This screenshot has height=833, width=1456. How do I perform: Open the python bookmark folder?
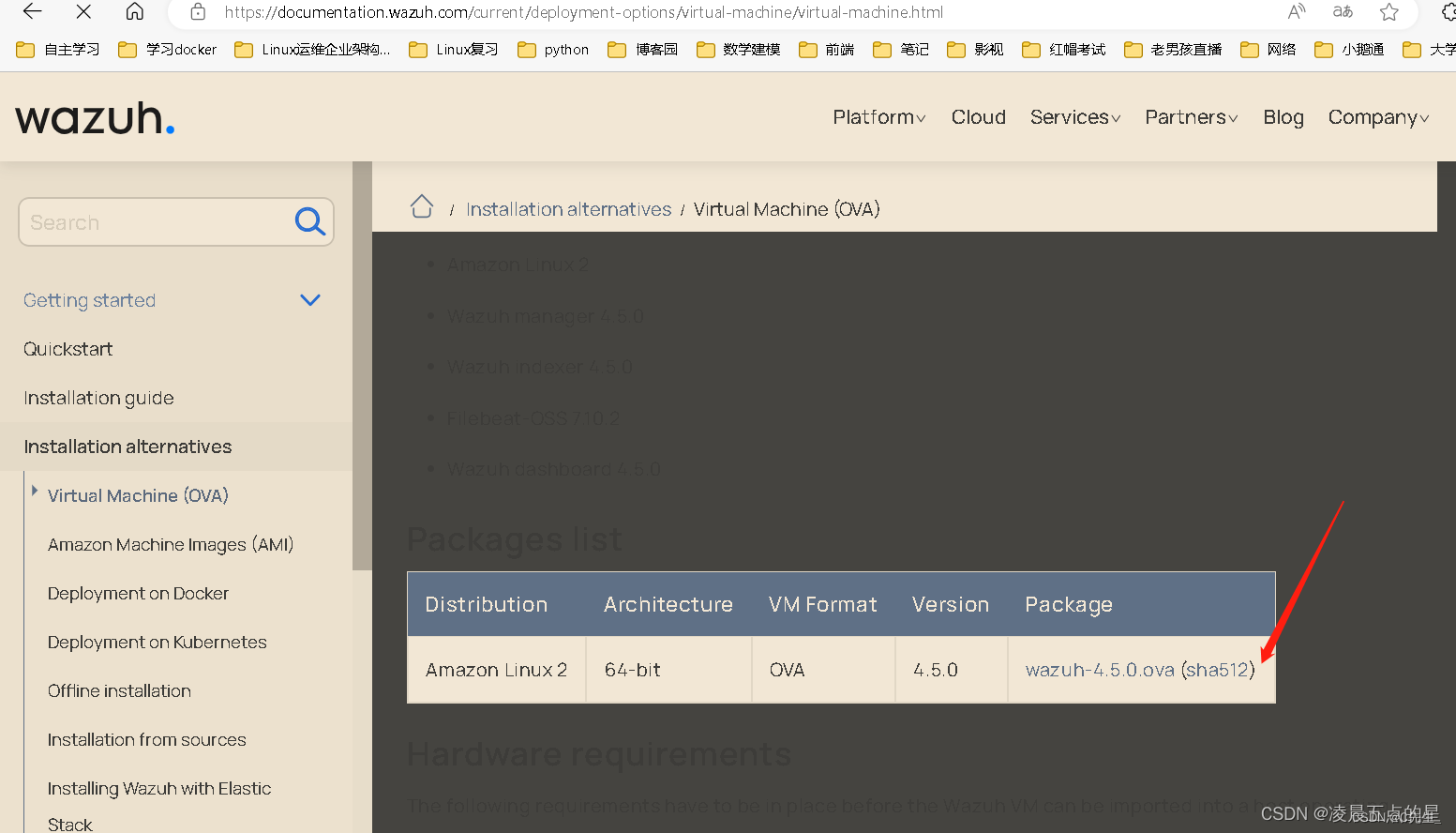(x=553, y=50)
